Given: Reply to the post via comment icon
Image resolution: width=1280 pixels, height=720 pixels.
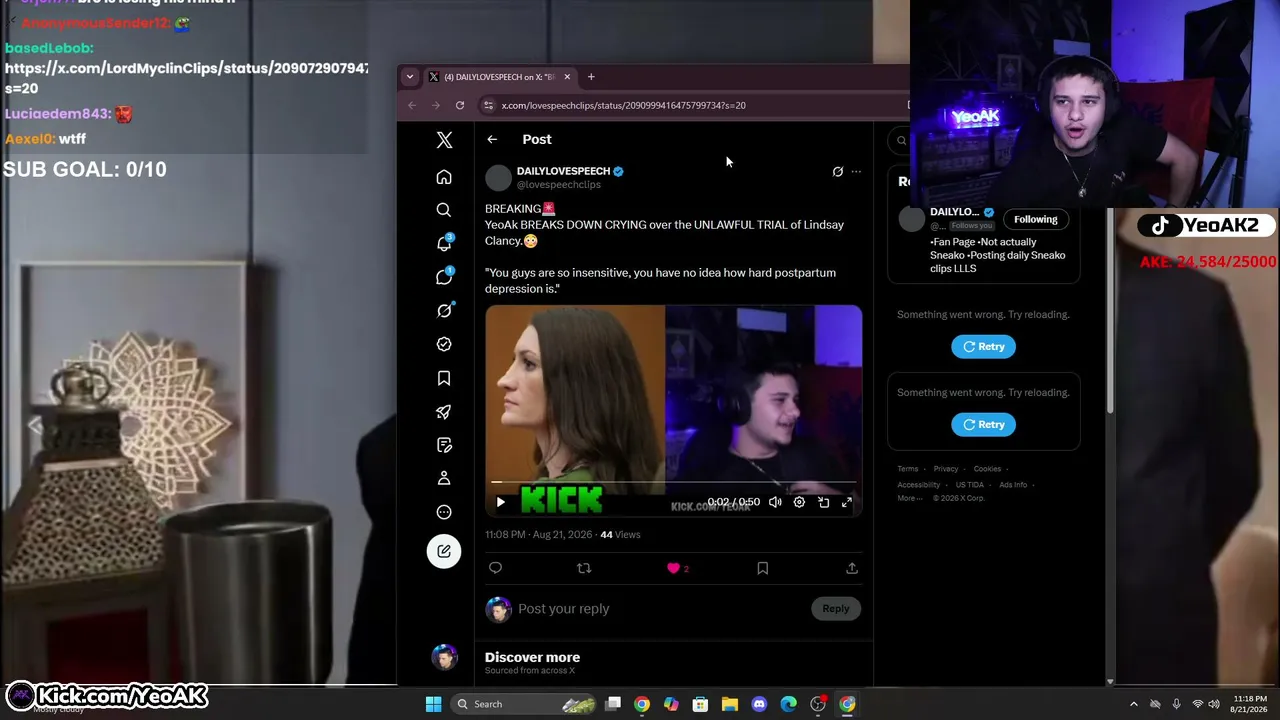Looking at the screenshot, I should (495, 568).
